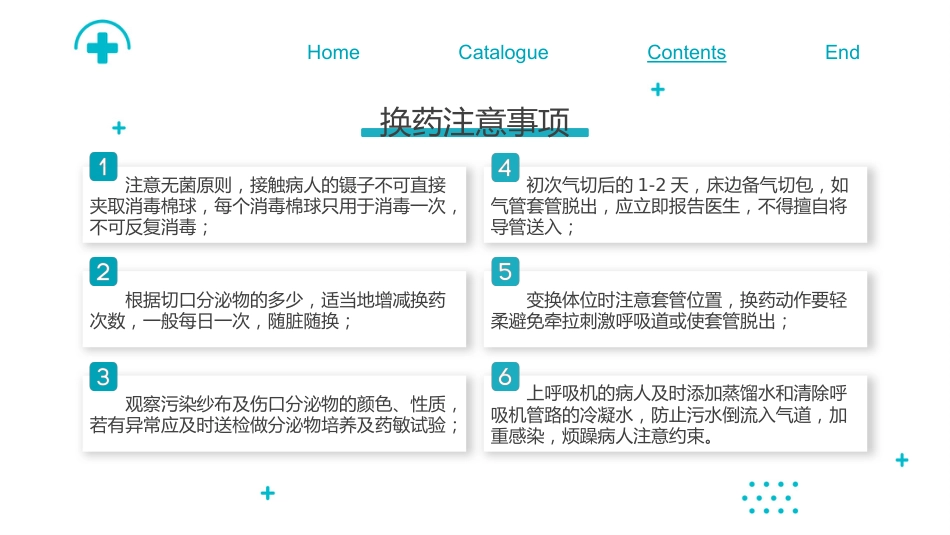Click the text beginning 根据切口分泌物的多少
The height and width of the screenshot is (535, 950).
267,310
